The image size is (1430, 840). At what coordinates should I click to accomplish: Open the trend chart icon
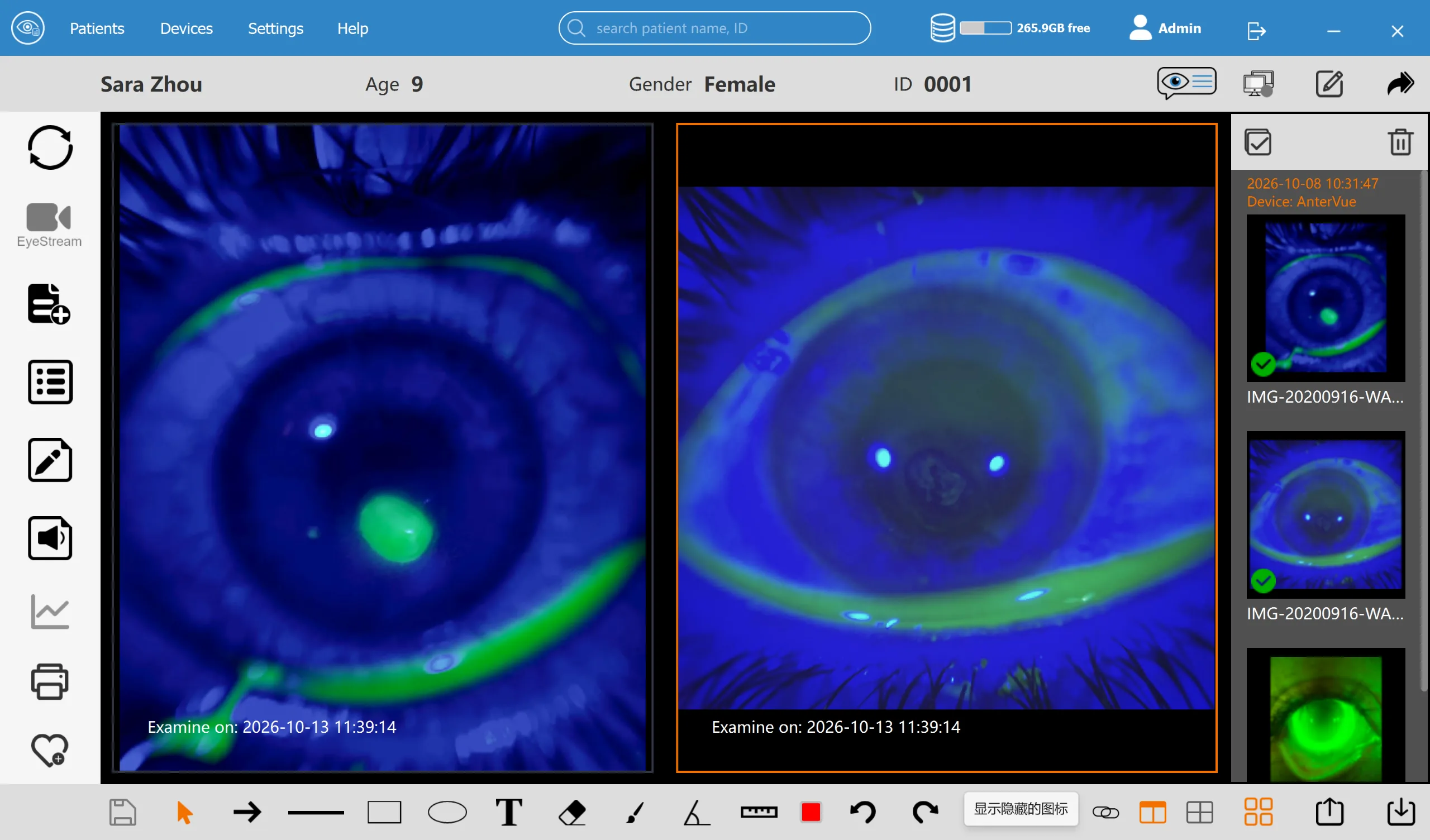click(x=50, y=611)
